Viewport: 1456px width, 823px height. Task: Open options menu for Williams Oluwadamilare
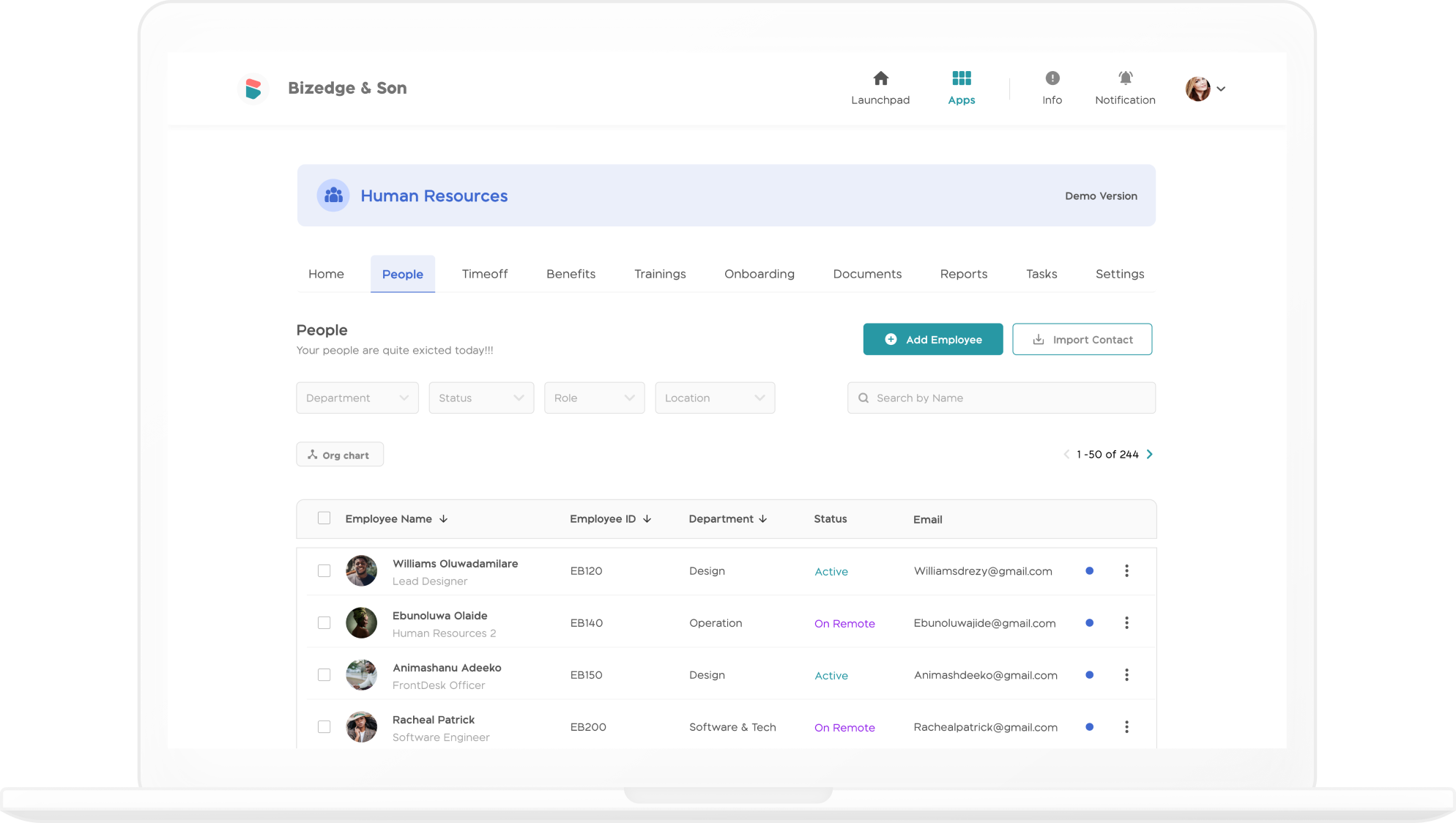click(1126, 570)
